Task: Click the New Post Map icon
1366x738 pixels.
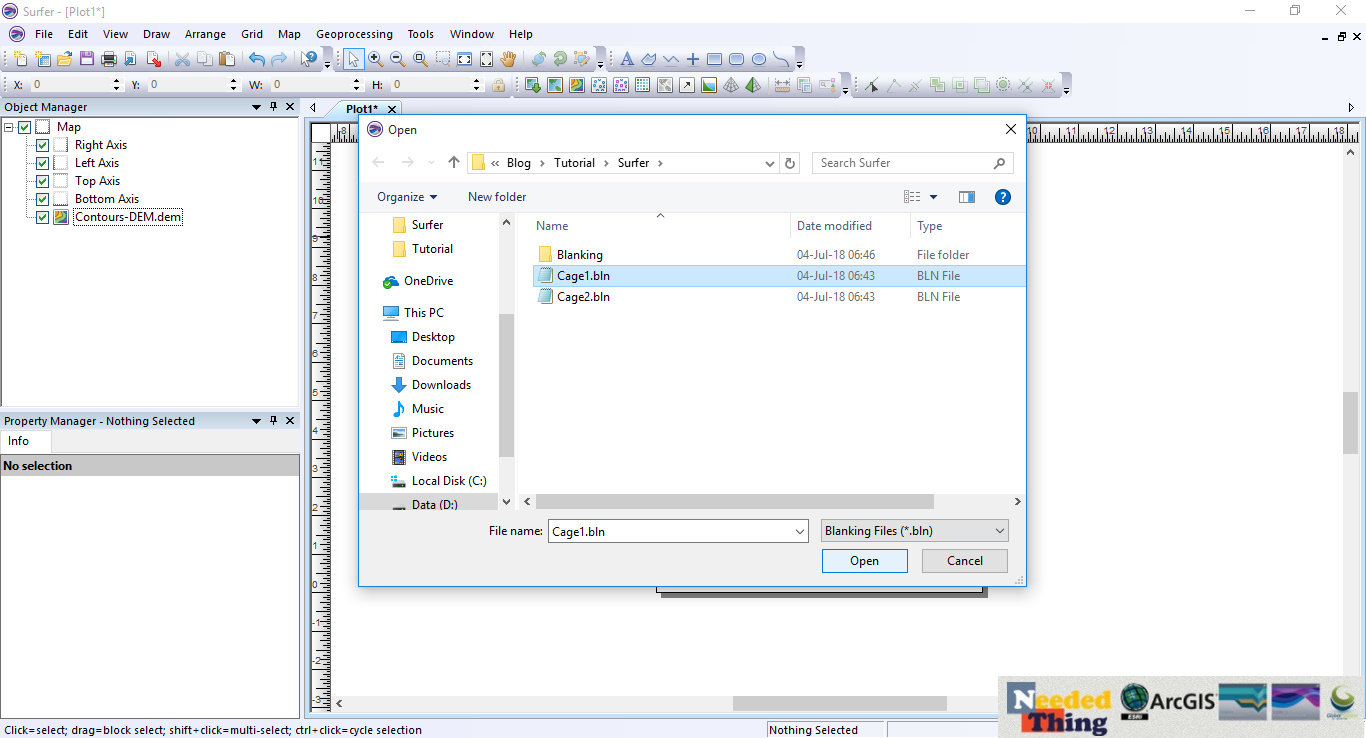Action: coord(599,85)
